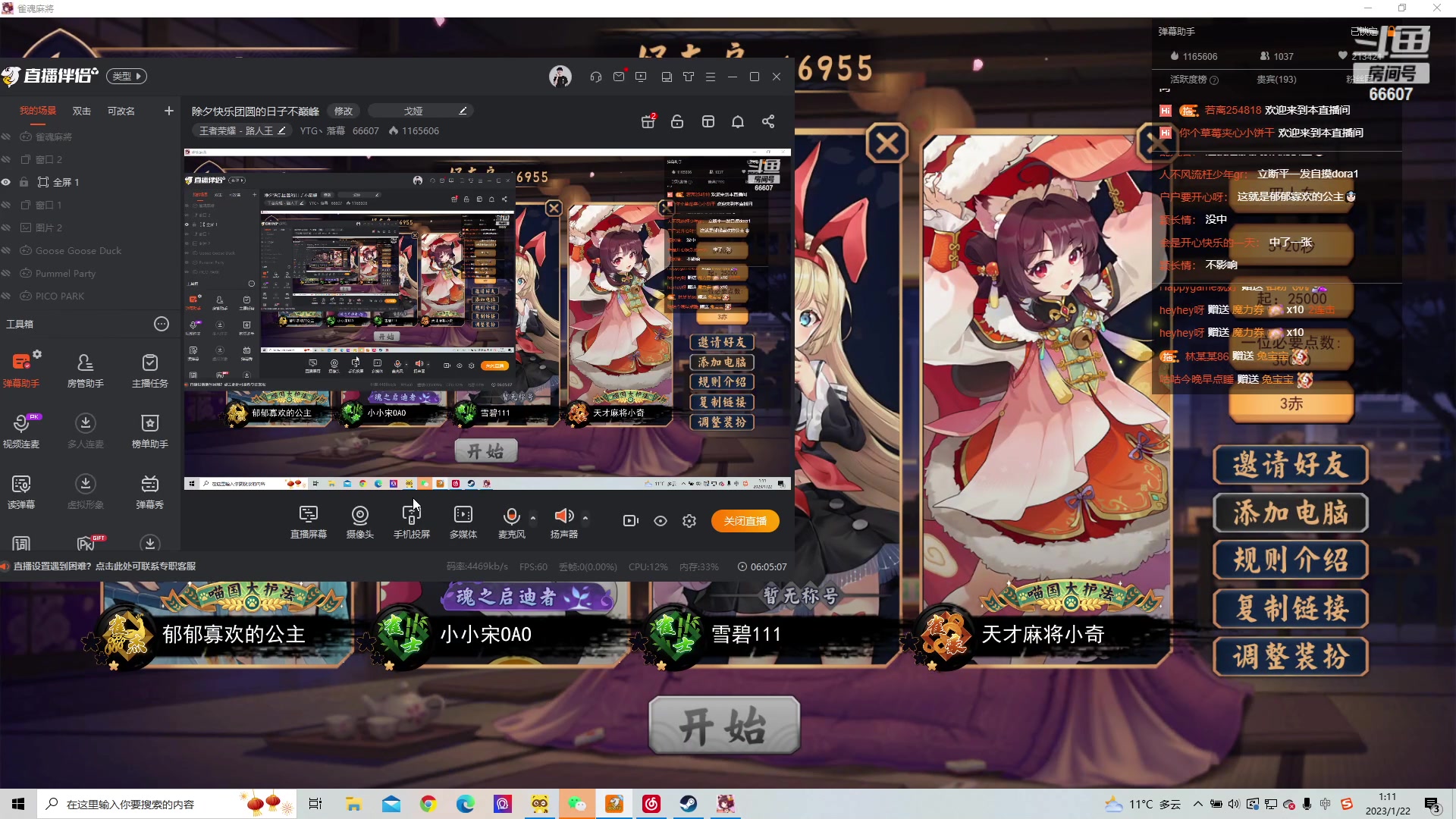Click the 关闭直播 stop stream button
The width and height of the screenshot is (1456, 819).
pos(745,521)
